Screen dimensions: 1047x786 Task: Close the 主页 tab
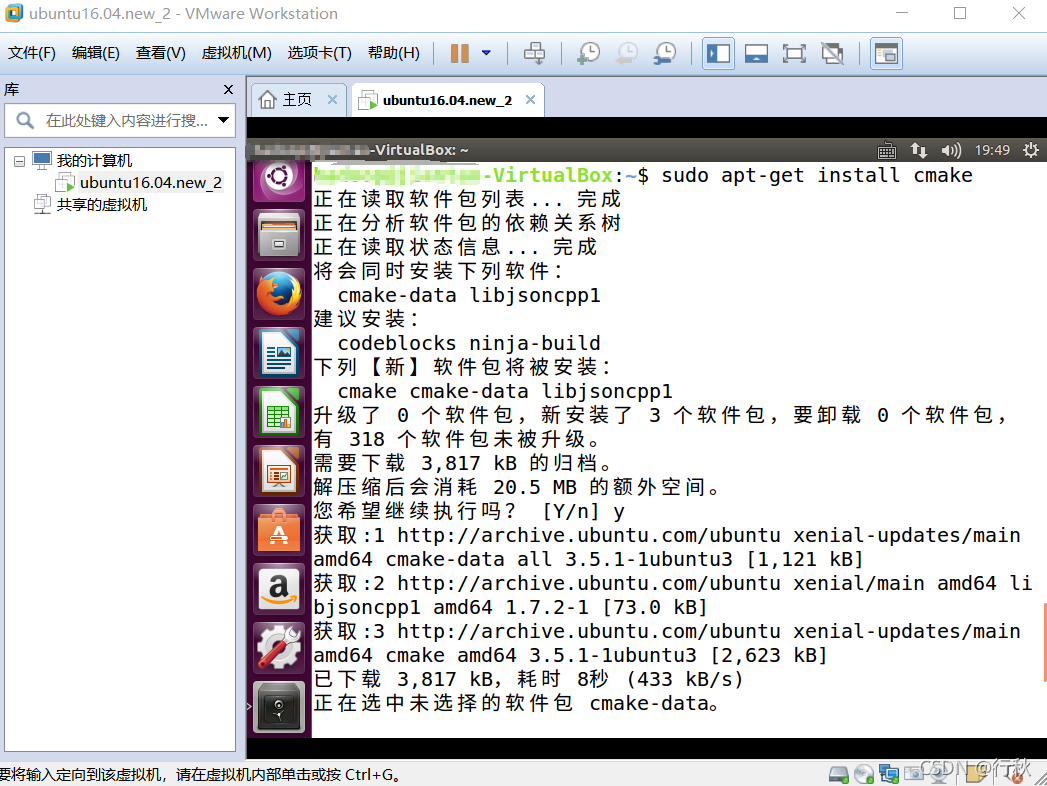(x=332, y=100)
